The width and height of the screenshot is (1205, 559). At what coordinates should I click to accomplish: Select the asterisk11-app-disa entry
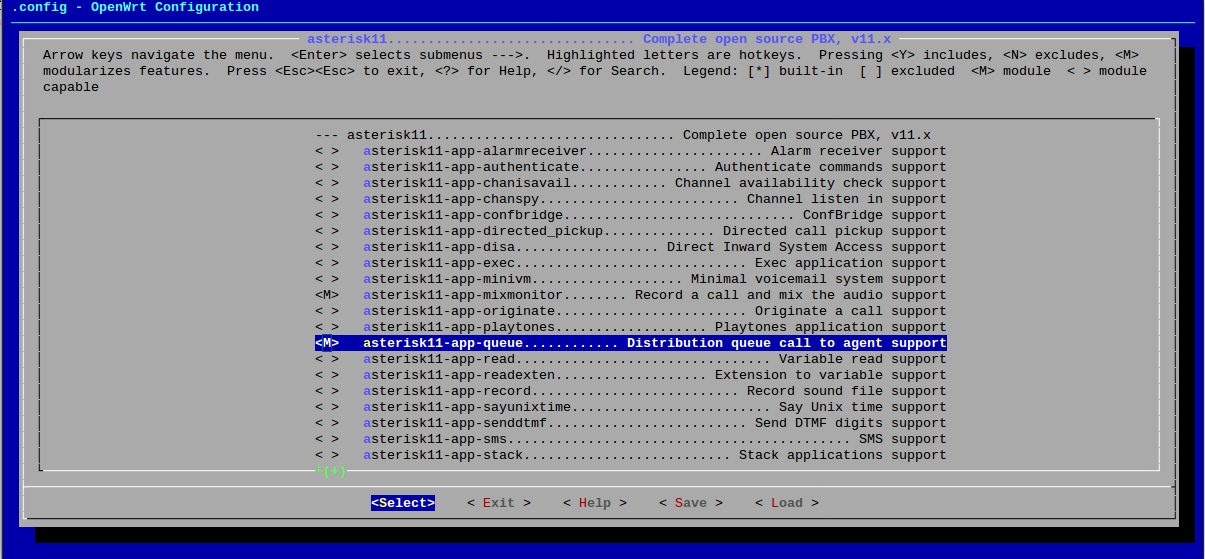tap(630, 247)
